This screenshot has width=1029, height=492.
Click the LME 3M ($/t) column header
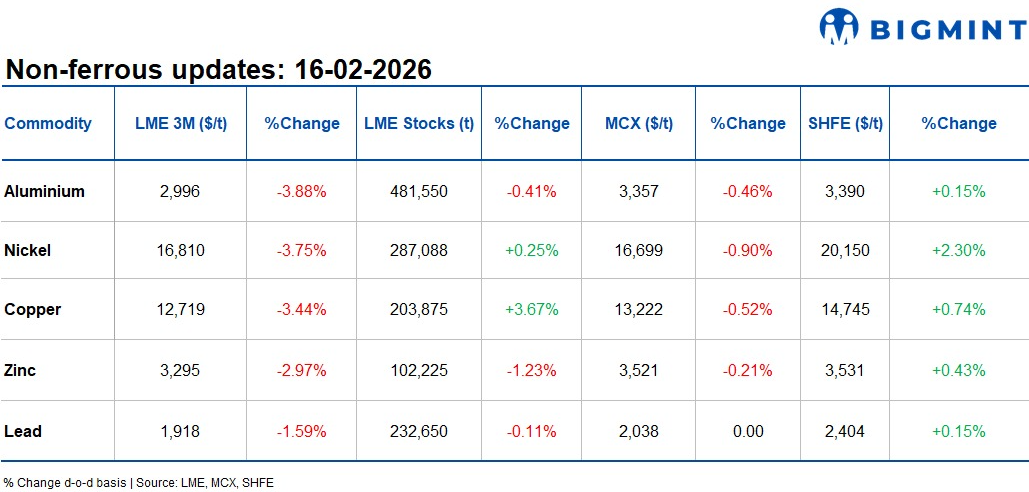pos(181,124)
